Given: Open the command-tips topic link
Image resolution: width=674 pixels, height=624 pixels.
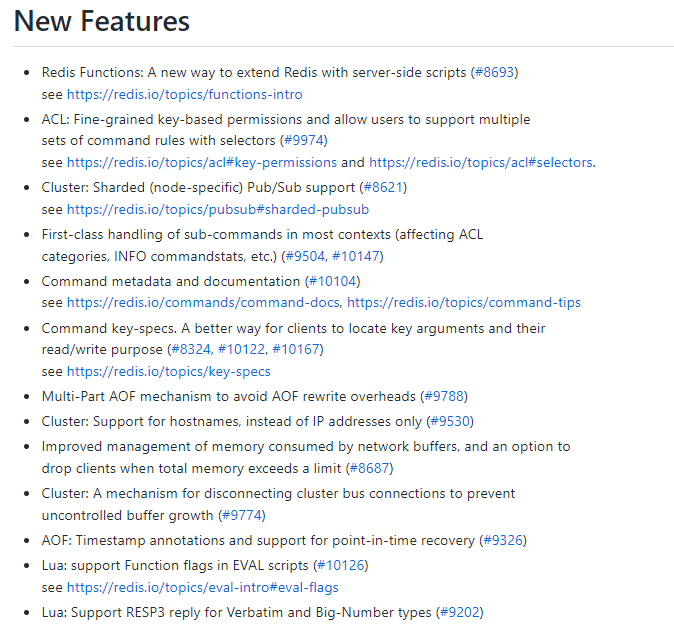Looking at the screenshot, I should [x=464, y=303].
